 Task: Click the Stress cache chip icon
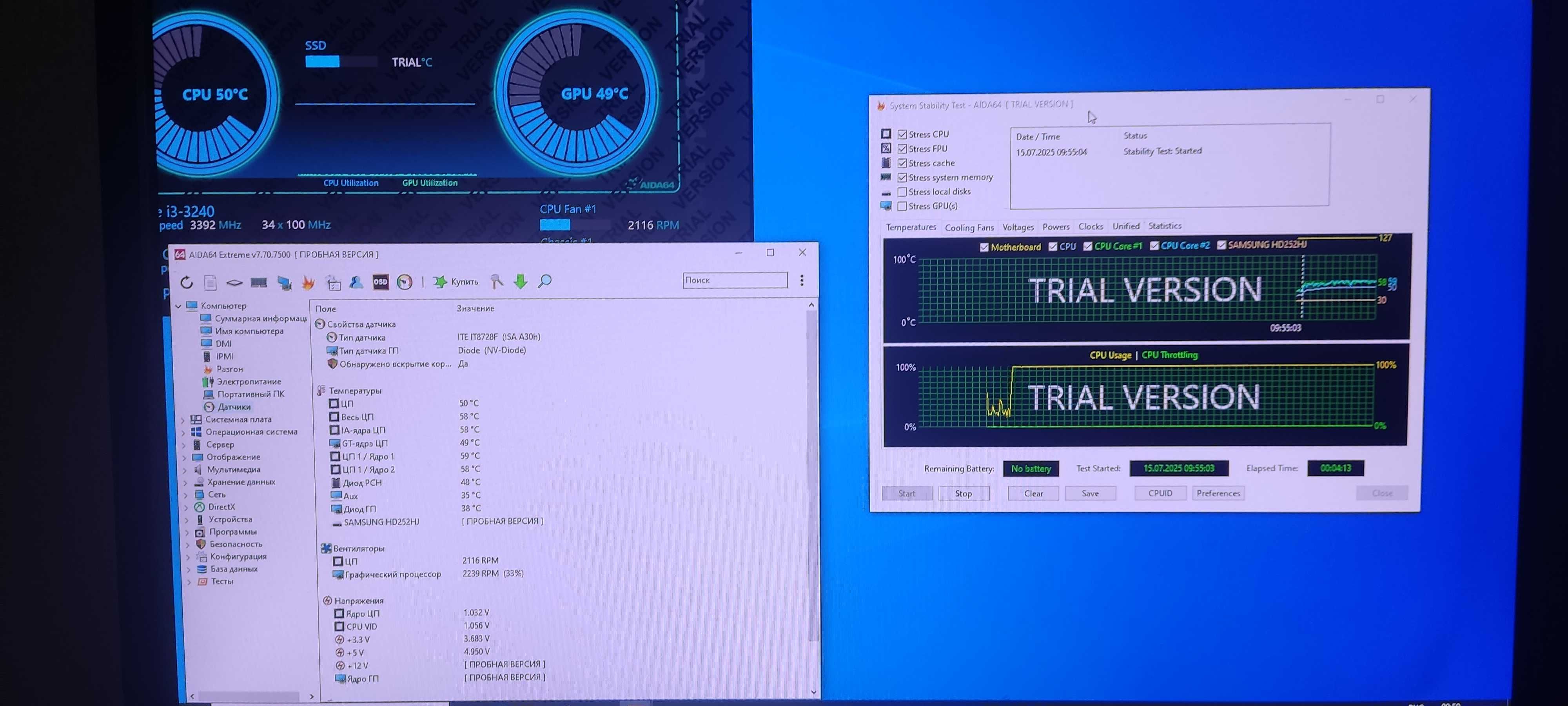coord(886,163)
